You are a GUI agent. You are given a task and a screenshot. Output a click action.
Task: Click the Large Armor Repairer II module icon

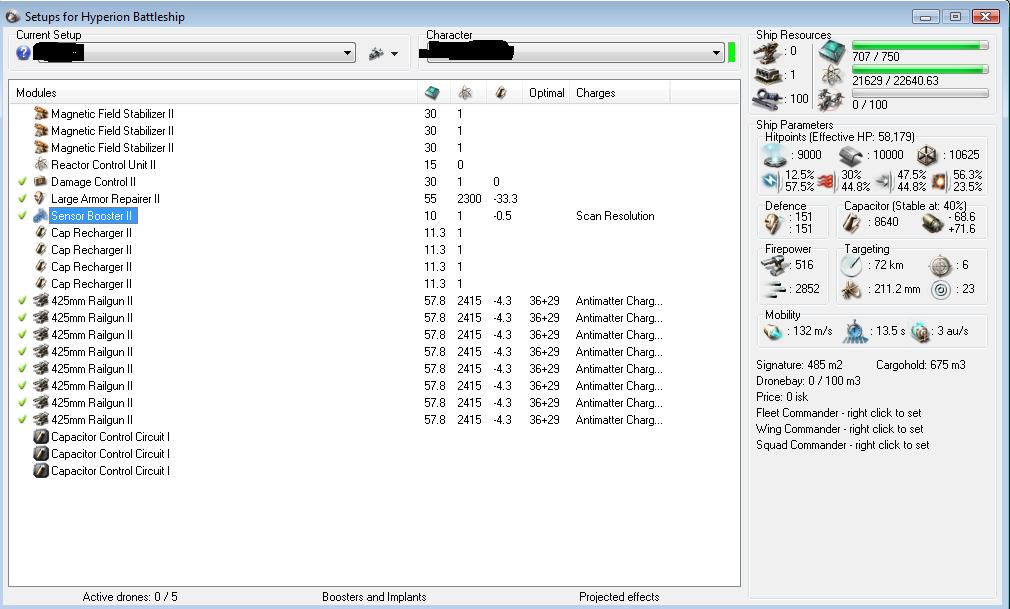[41, 198]
